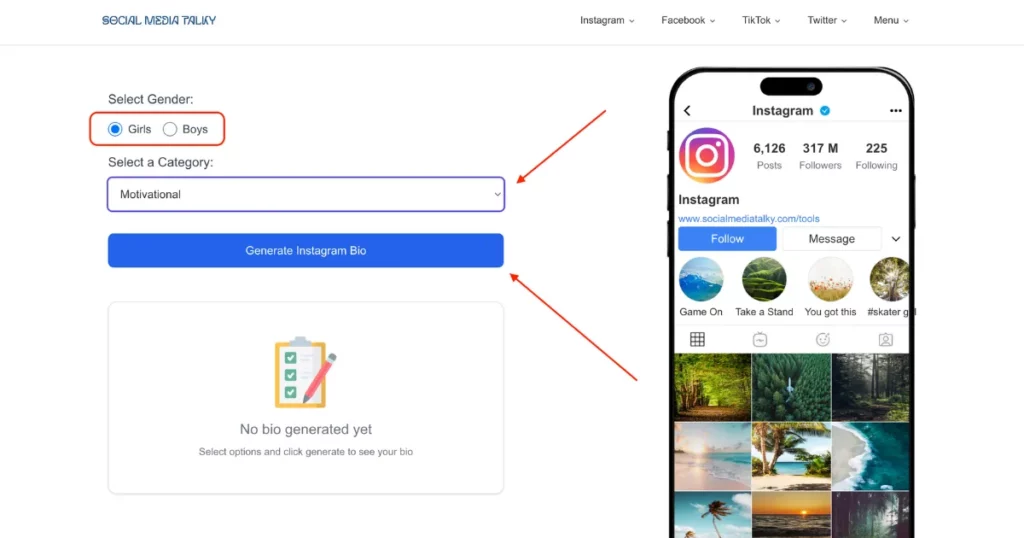Click the Instagram profile logo picture
This screenshot has height=538, width=1024.
[x=707, y=155]
